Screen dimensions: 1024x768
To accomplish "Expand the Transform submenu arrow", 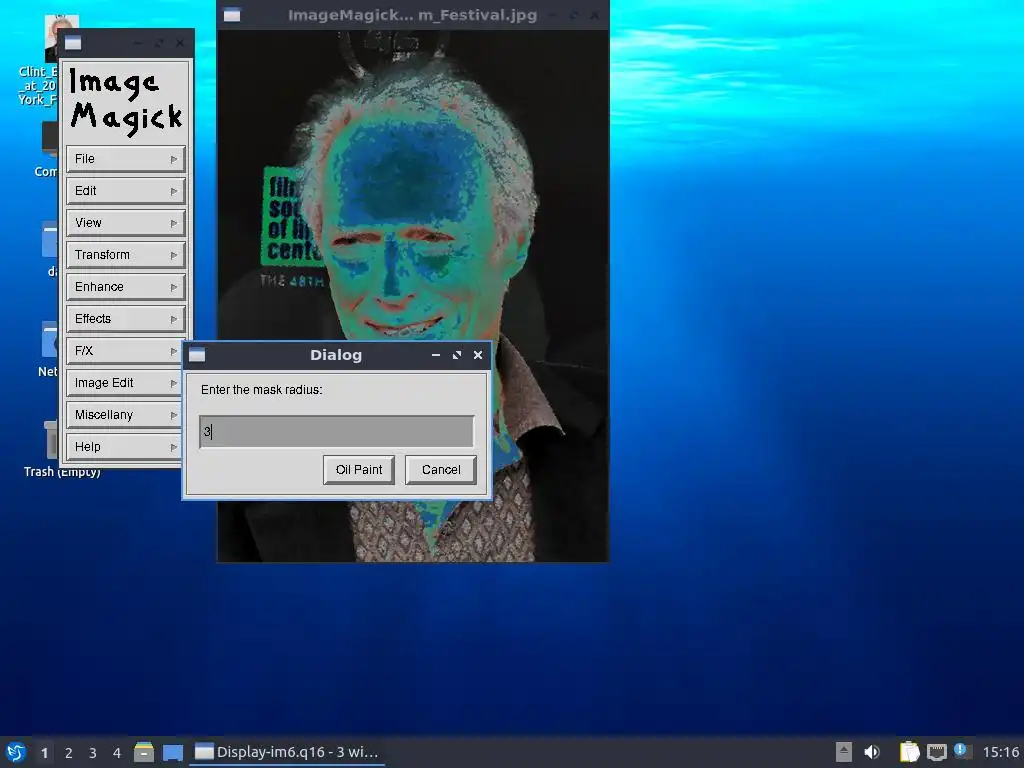I will point(174,255).
